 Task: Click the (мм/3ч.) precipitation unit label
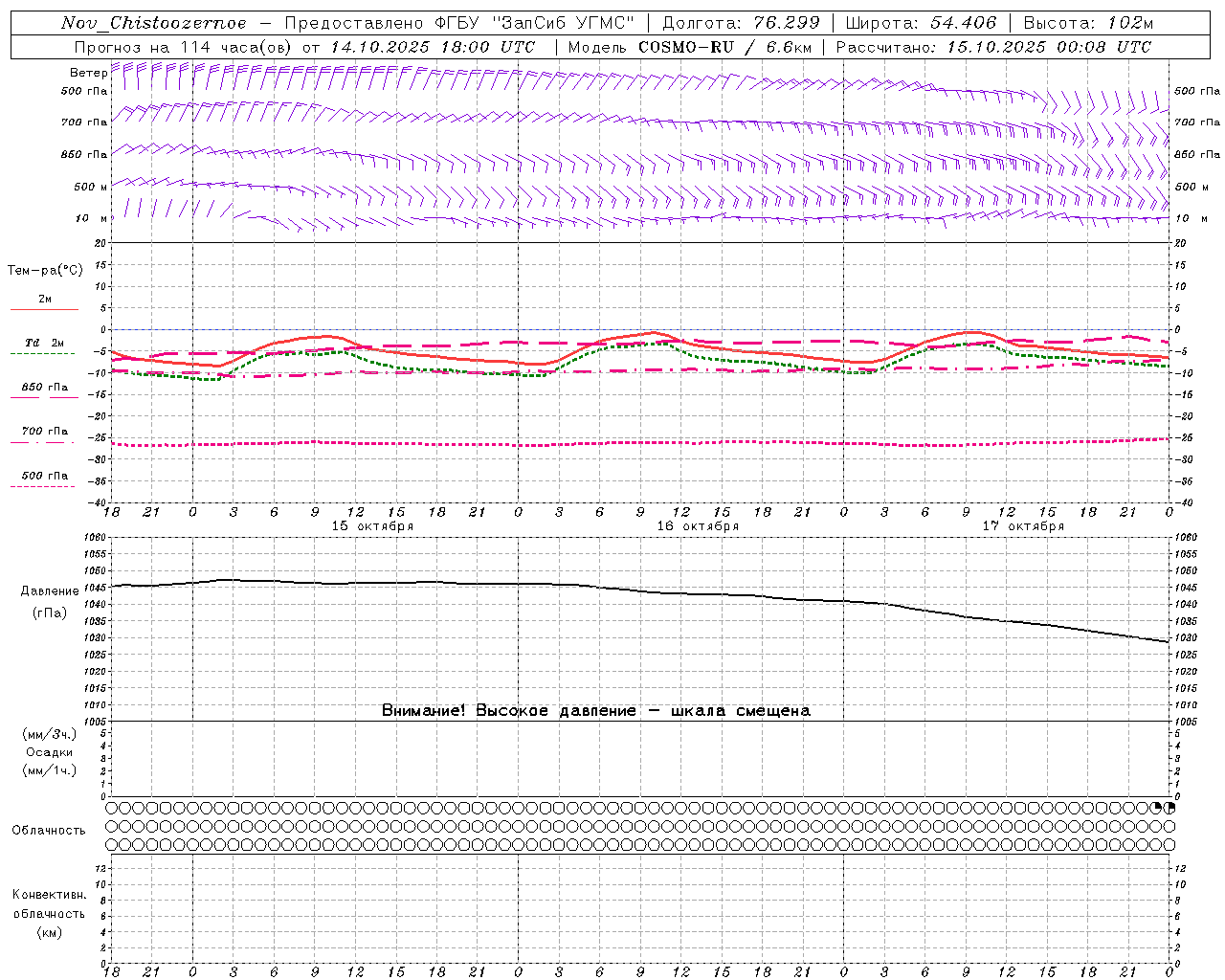[50, 735]
